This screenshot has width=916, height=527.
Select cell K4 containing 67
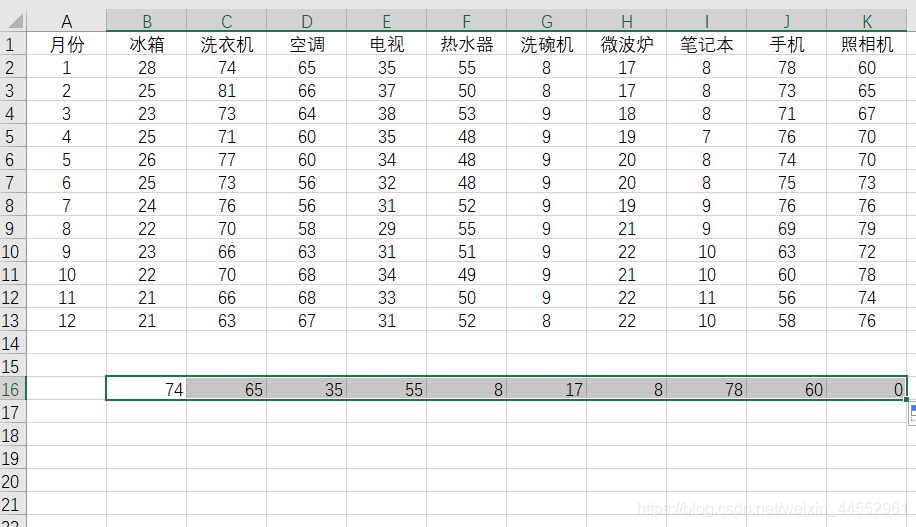(867, 113)
